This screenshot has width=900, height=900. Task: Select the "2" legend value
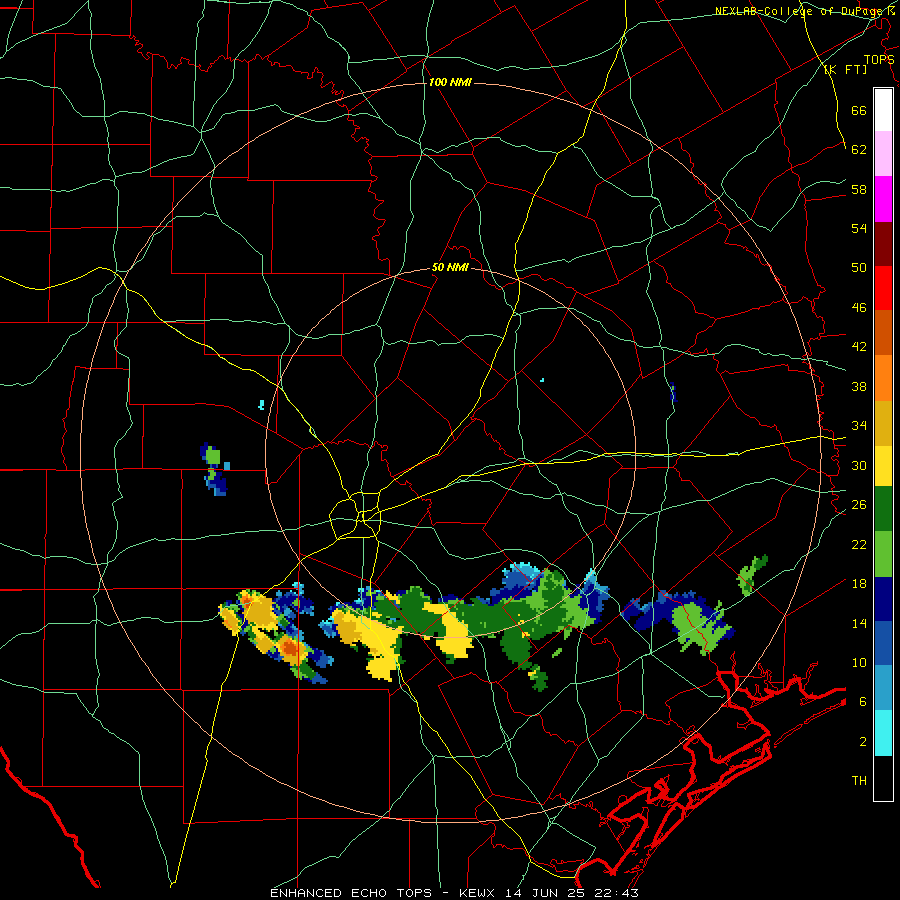point(863,741)
